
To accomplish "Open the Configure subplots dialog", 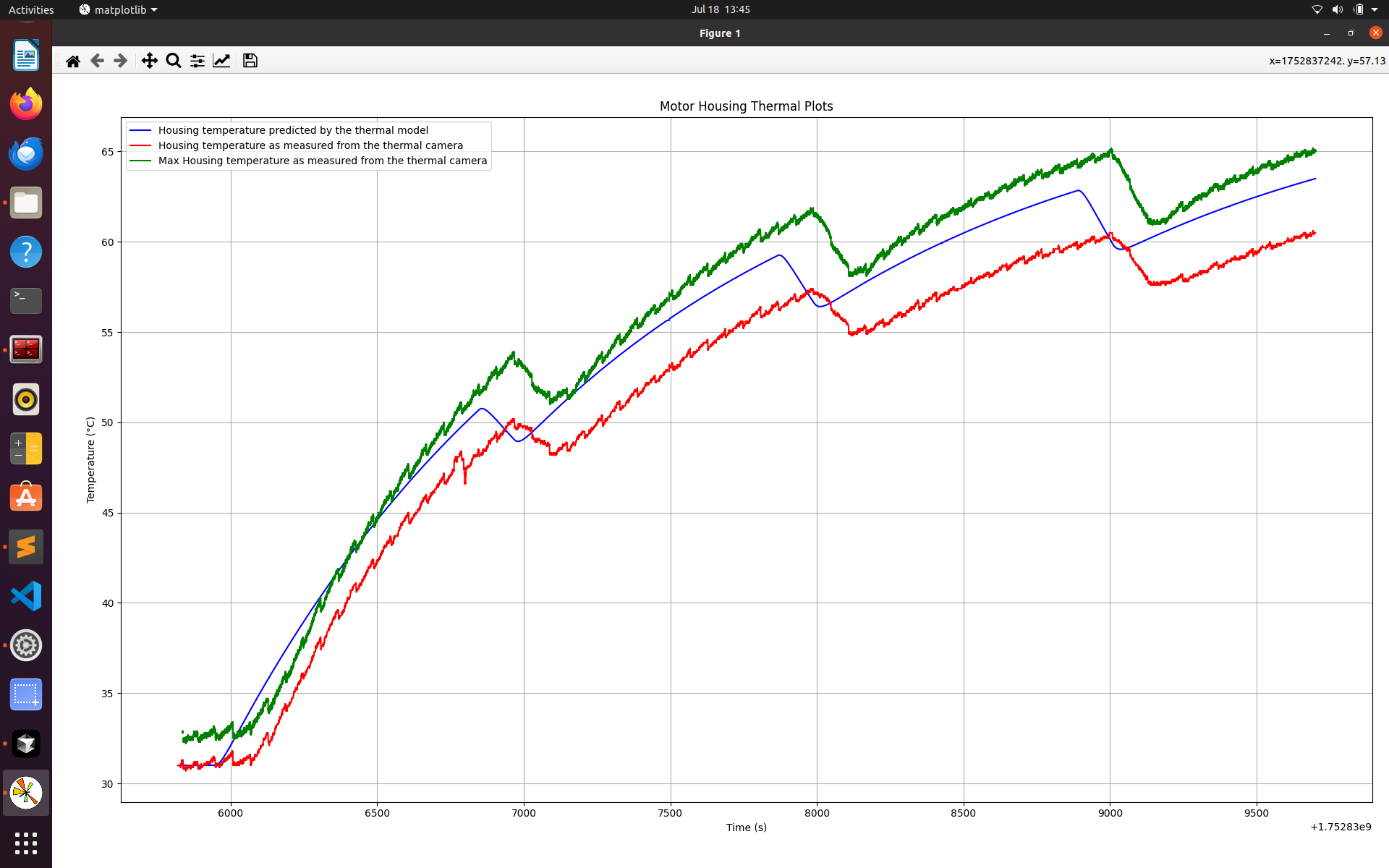I will pyautogui.click(x=197, y=61).
